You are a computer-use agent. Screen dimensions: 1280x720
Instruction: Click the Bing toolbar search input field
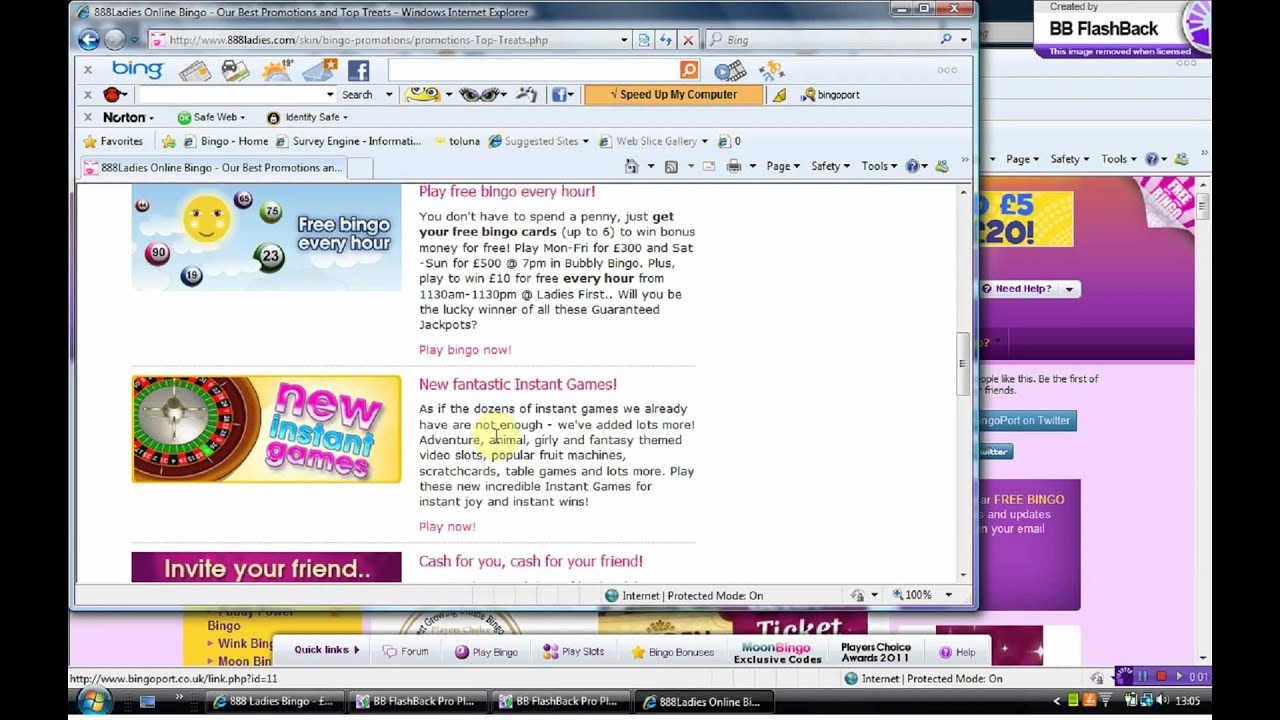pos(533,70)
